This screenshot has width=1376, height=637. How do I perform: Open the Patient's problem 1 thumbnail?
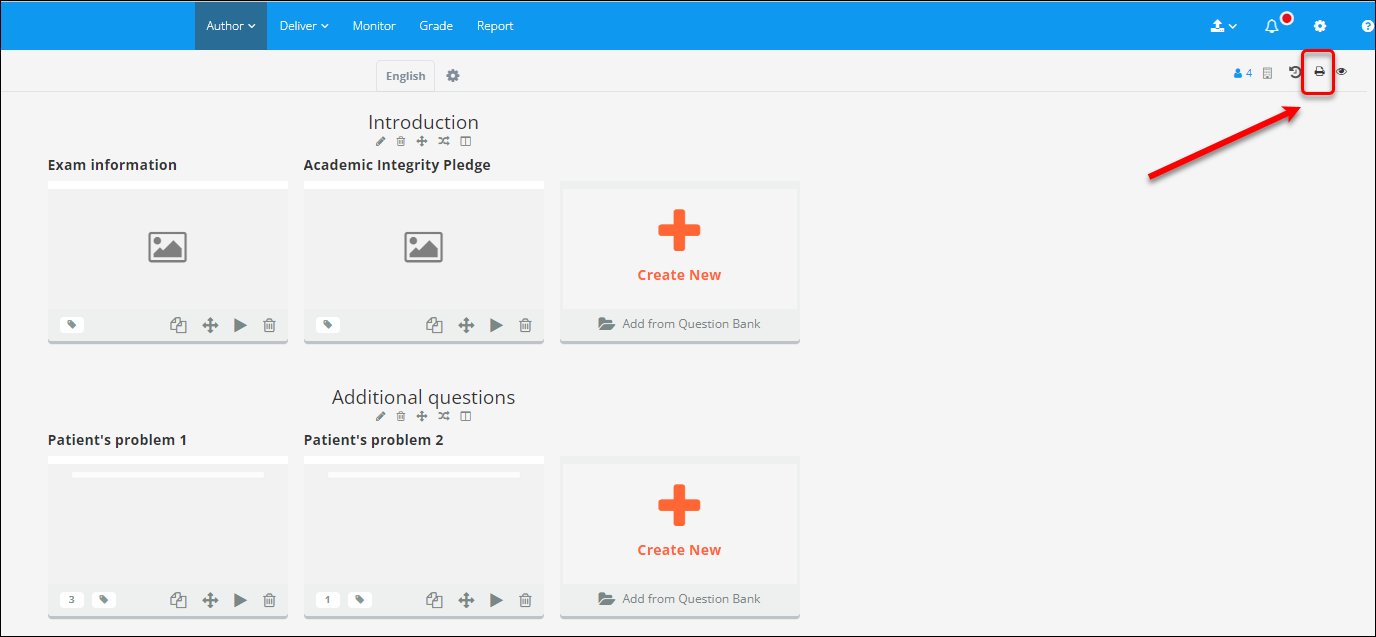[x=168, y=522]
